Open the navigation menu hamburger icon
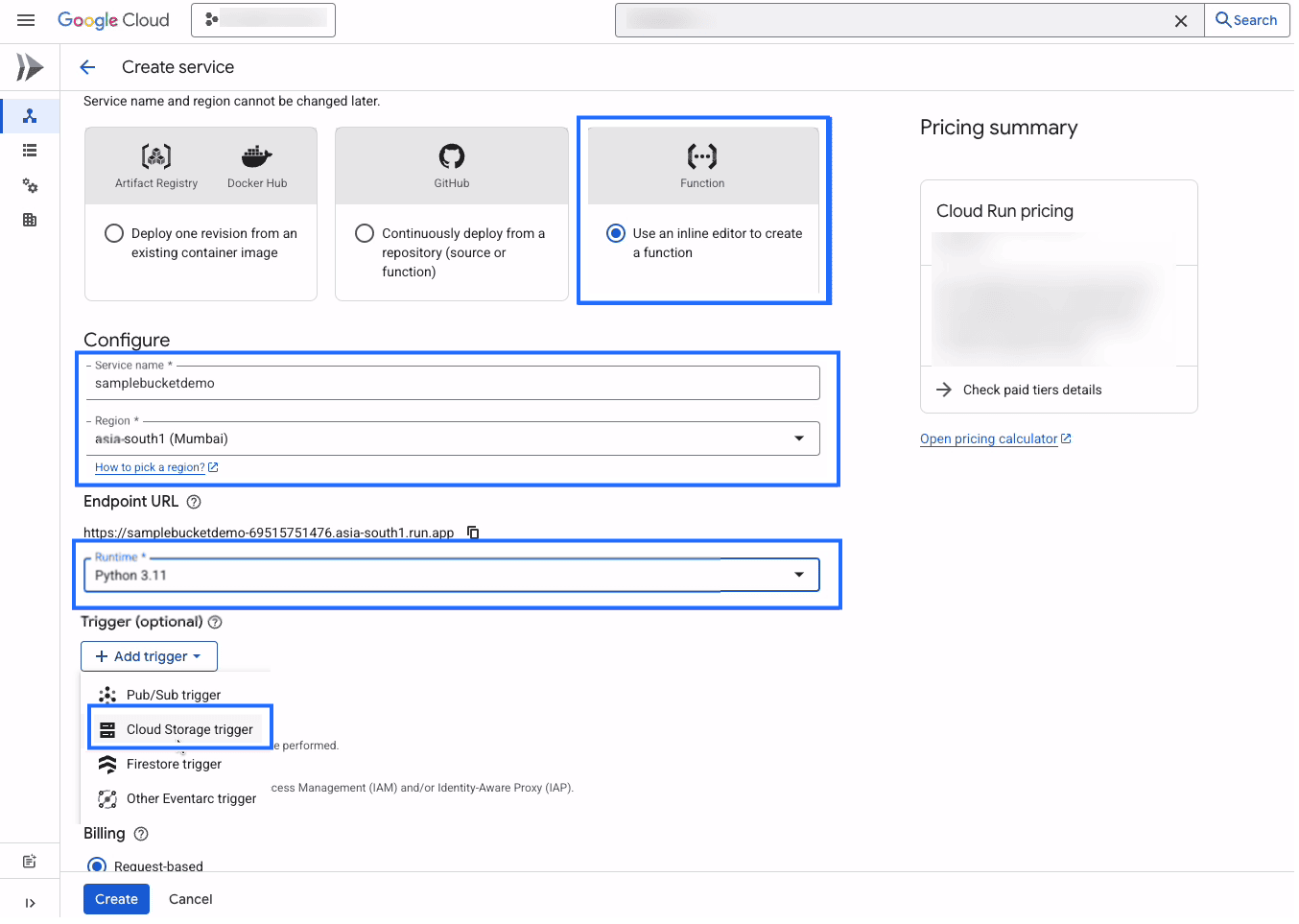 pos(26,19)
